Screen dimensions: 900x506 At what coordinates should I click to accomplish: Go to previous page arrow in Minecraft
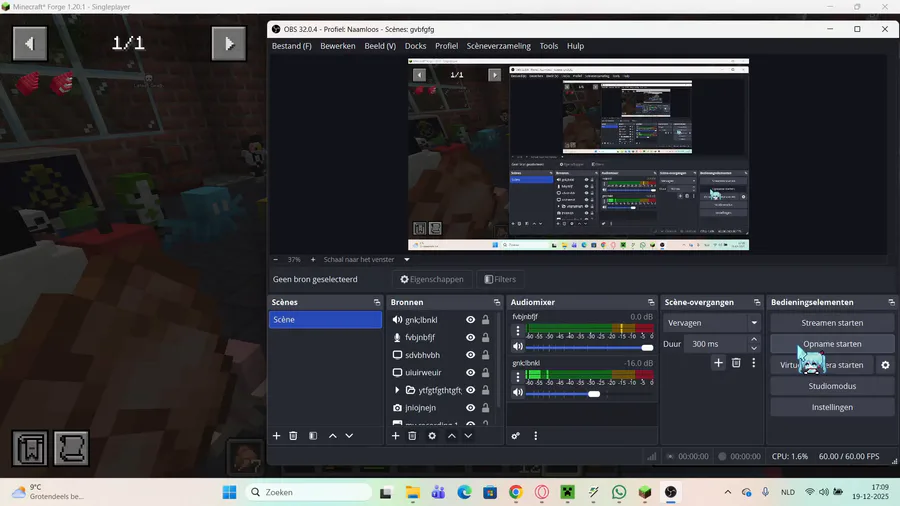(x=30, y=44)
